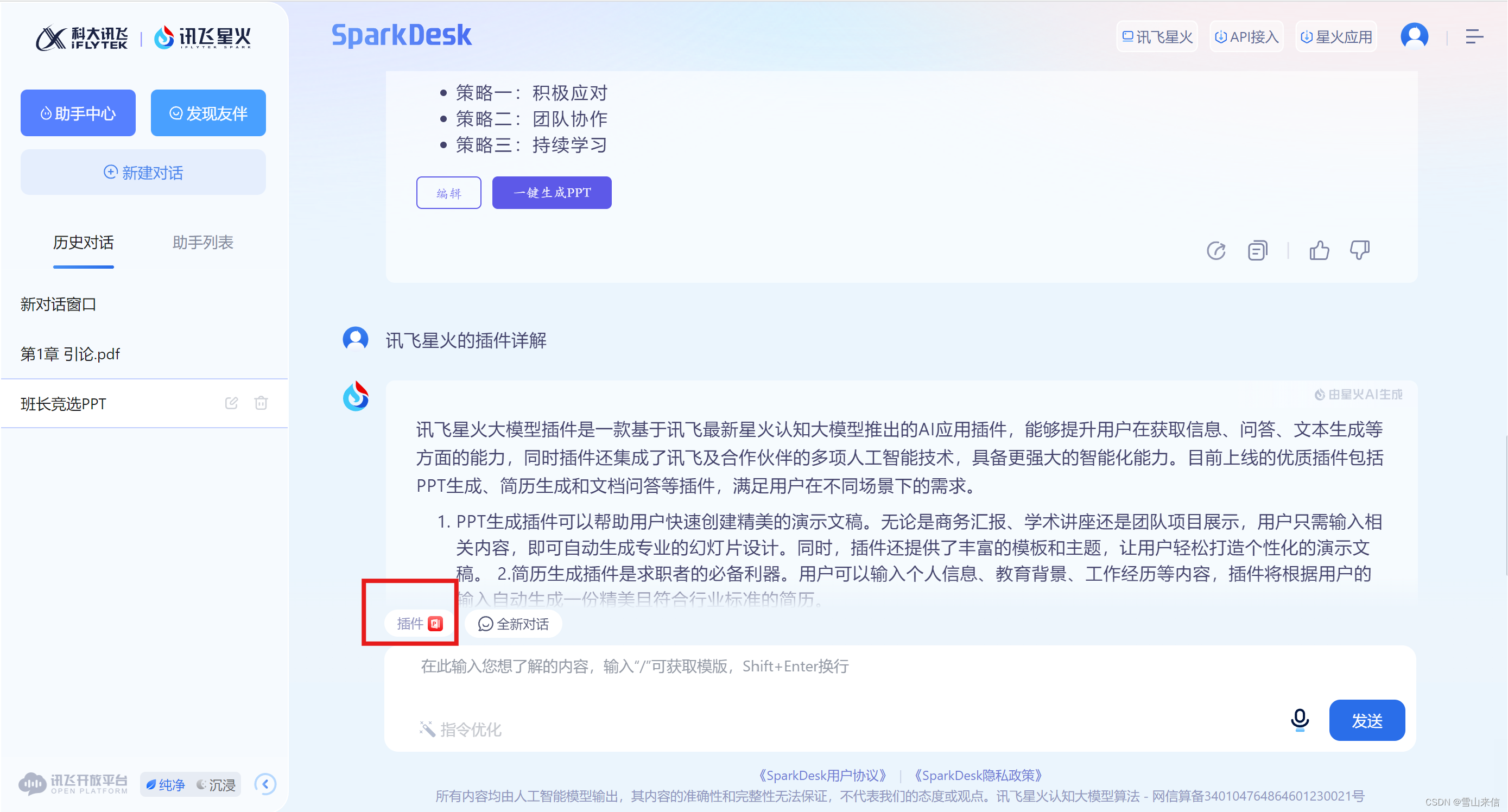
Task: Click 一键生成PPT to generate slides
Action: (x=552, y=193)
